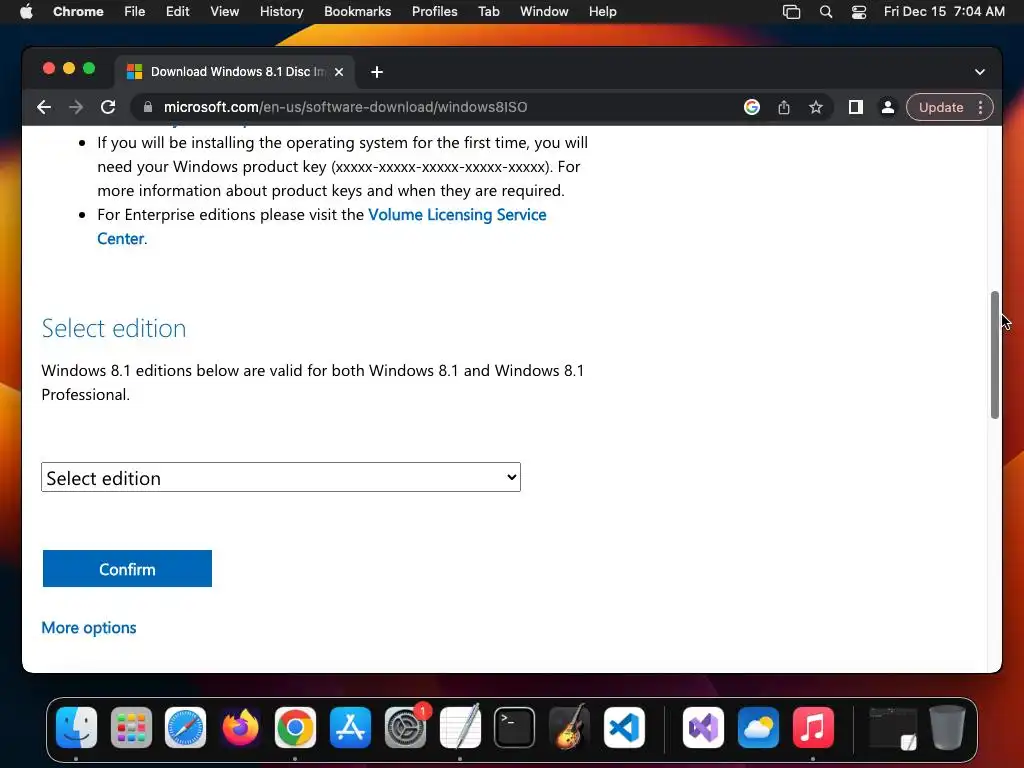
Task: Open the Help menu
Action: pyautogui.click(x=602, y=11)
